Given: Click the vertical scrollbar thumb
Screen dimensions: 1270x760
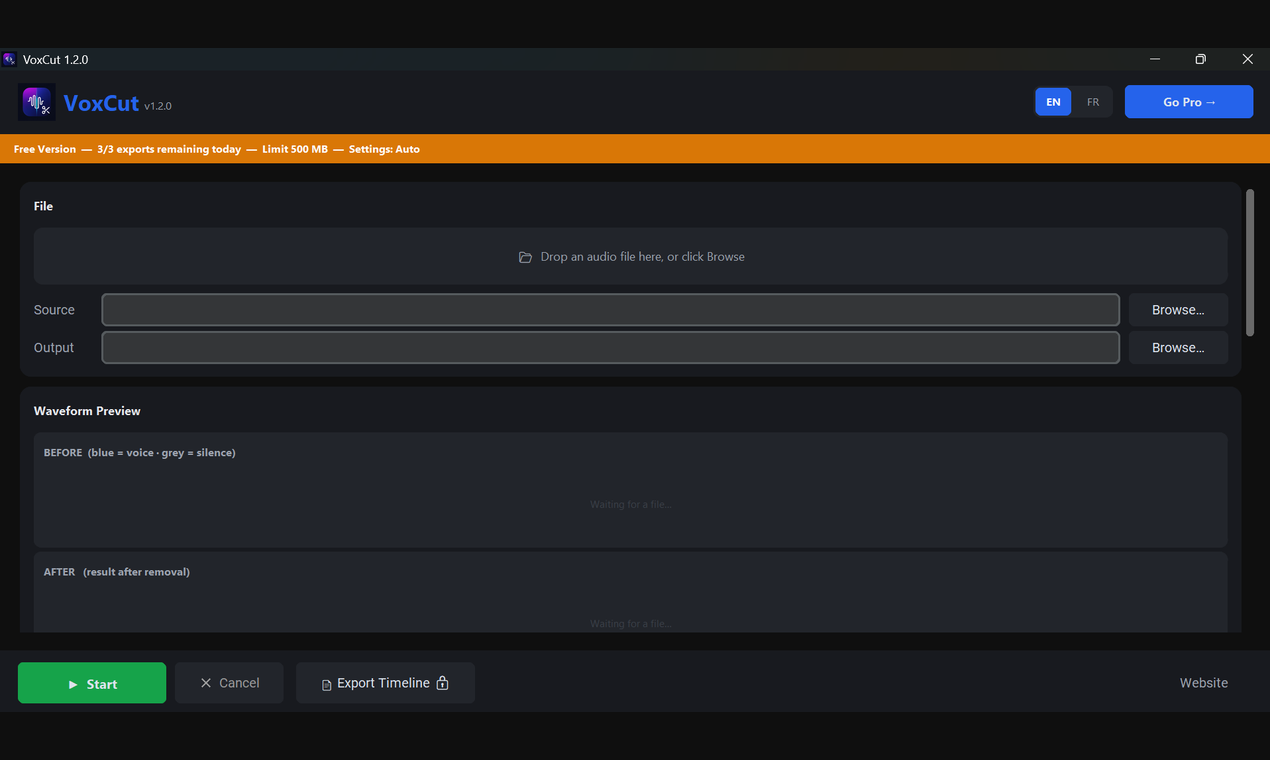Looking at the screenshot, I should click(x=1250, y=262).
